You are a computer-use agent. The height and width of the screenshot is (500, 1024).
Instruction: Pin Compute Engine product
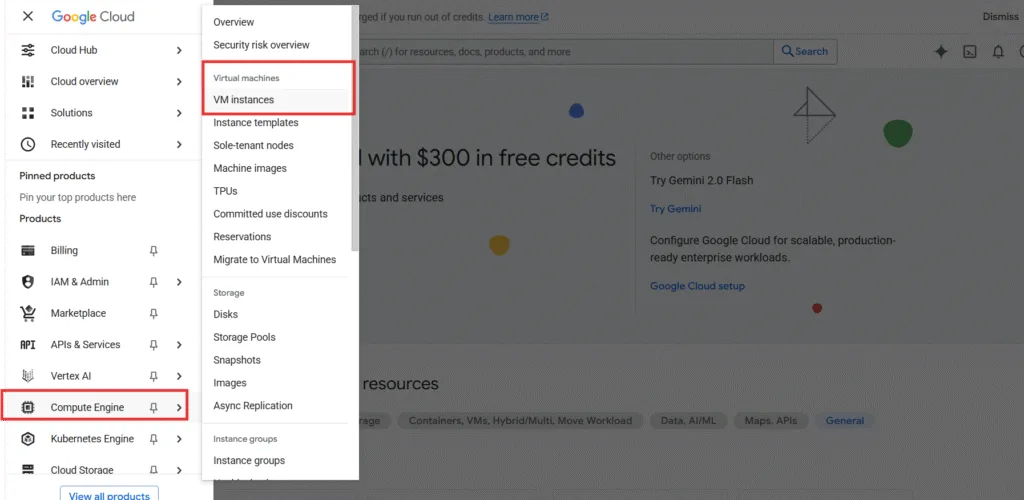click(153, 407)
